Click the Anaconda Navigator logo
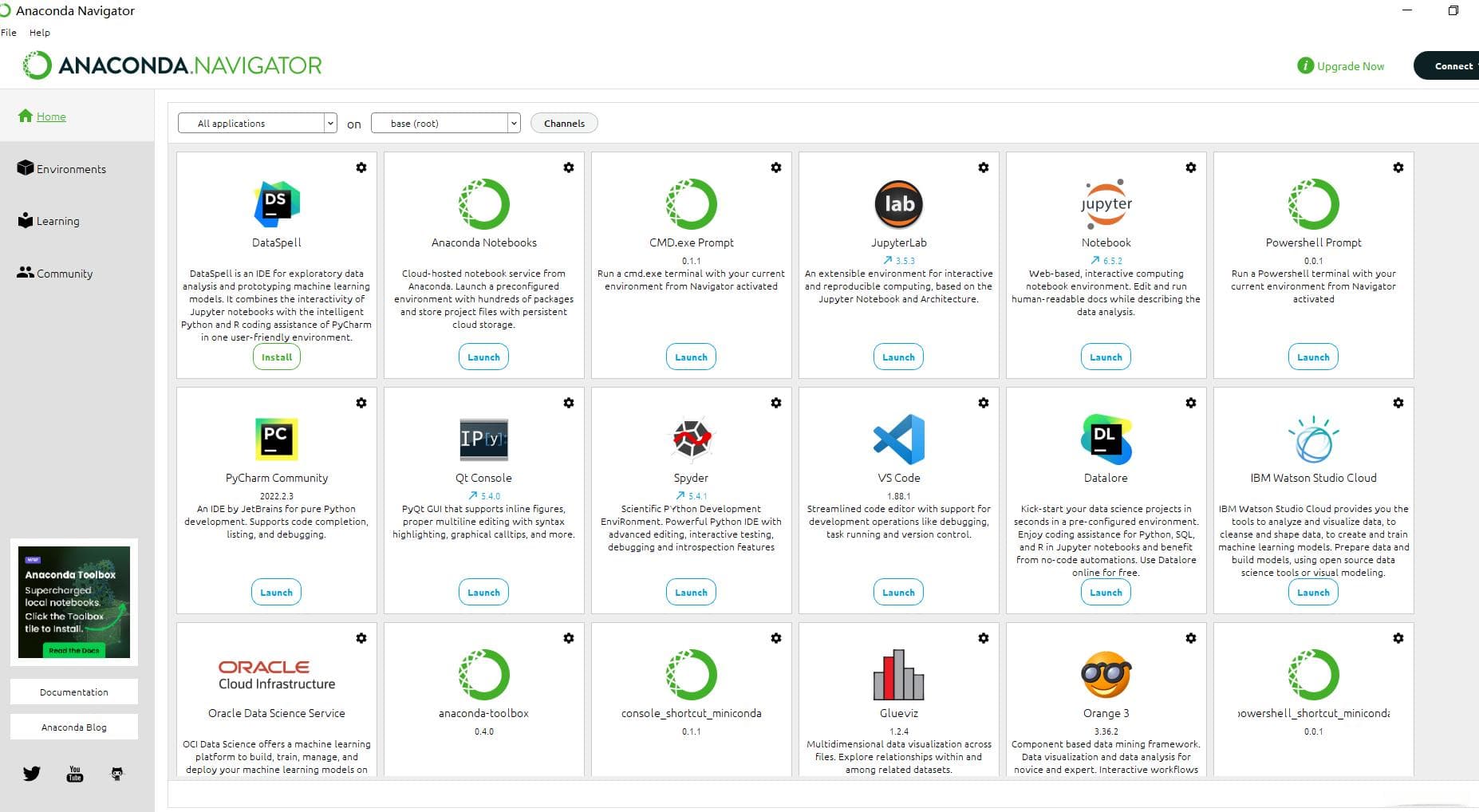This screenshot has width=1479, height=812. point(172,65)
